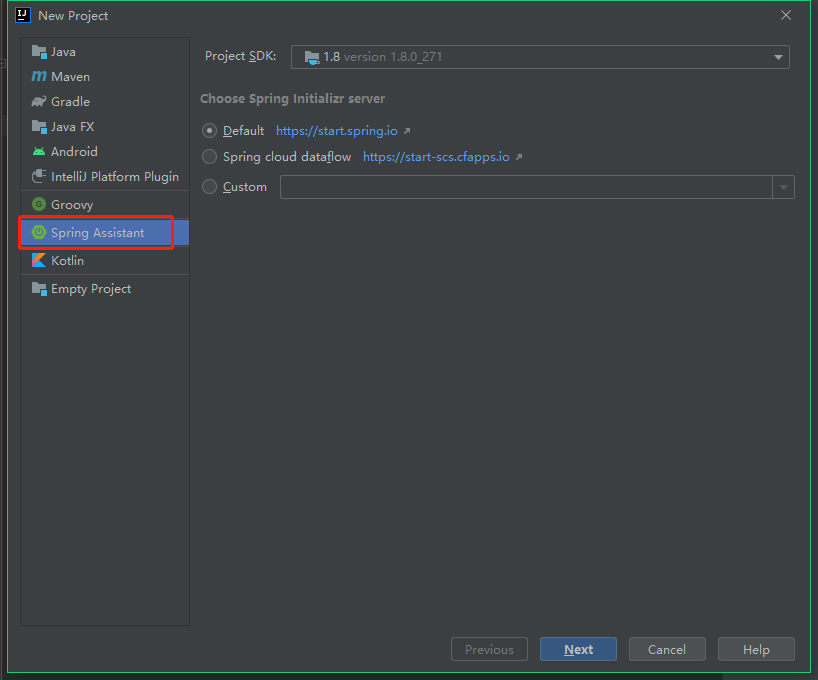Screen dimensions: 818x680
Task: Choose Spring Assistant label
Action: pyautogui.click(x=98, y=233)
